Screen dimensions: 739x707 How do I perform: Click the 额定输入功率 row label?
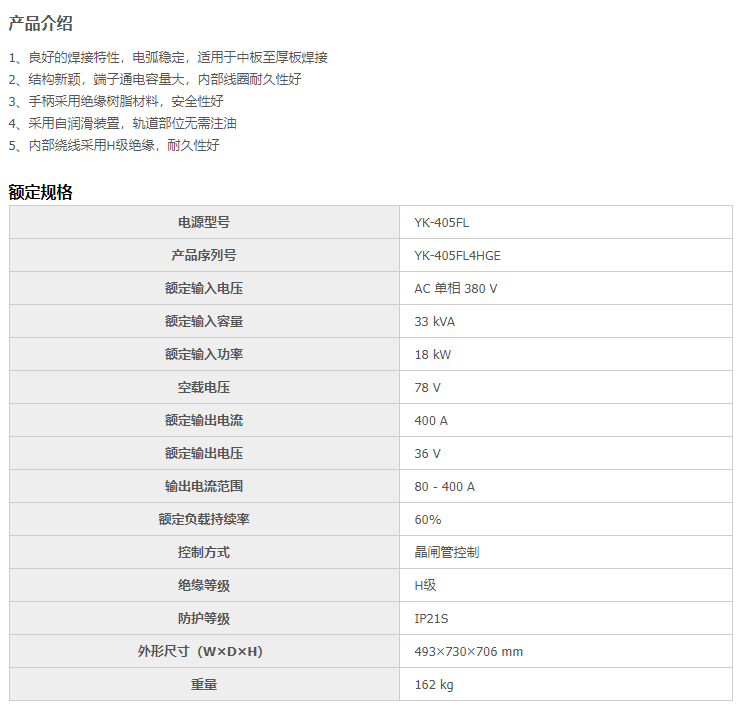point(204,354)
